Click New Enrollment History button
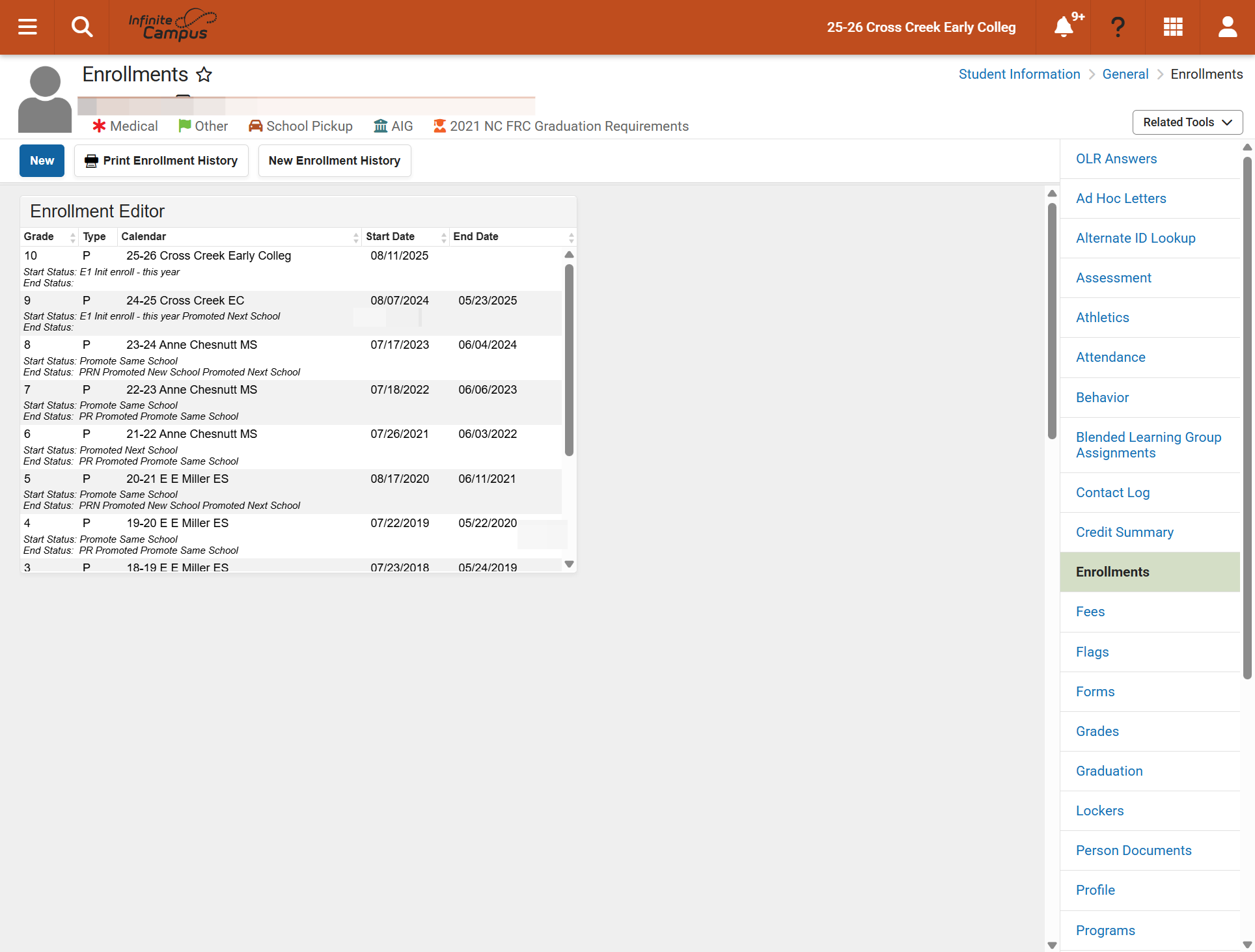 click(x=335, y=161)
